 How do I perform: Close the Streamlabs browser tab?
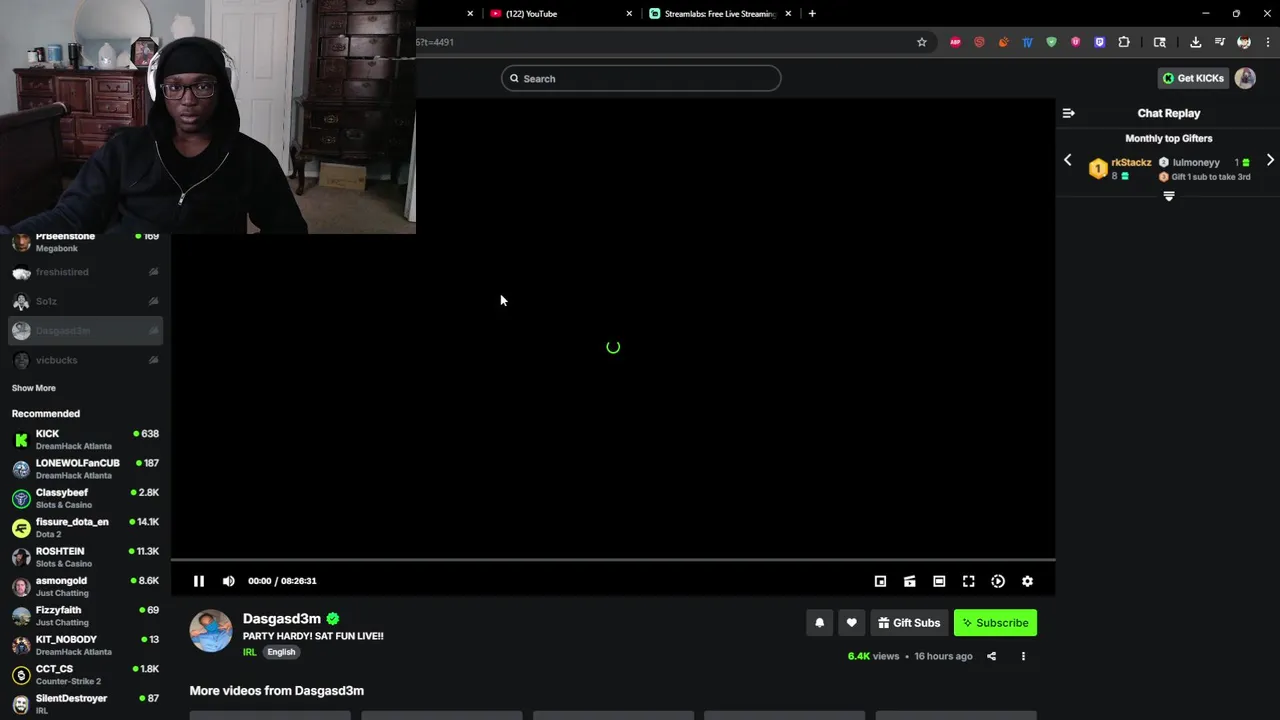(788, 14)
